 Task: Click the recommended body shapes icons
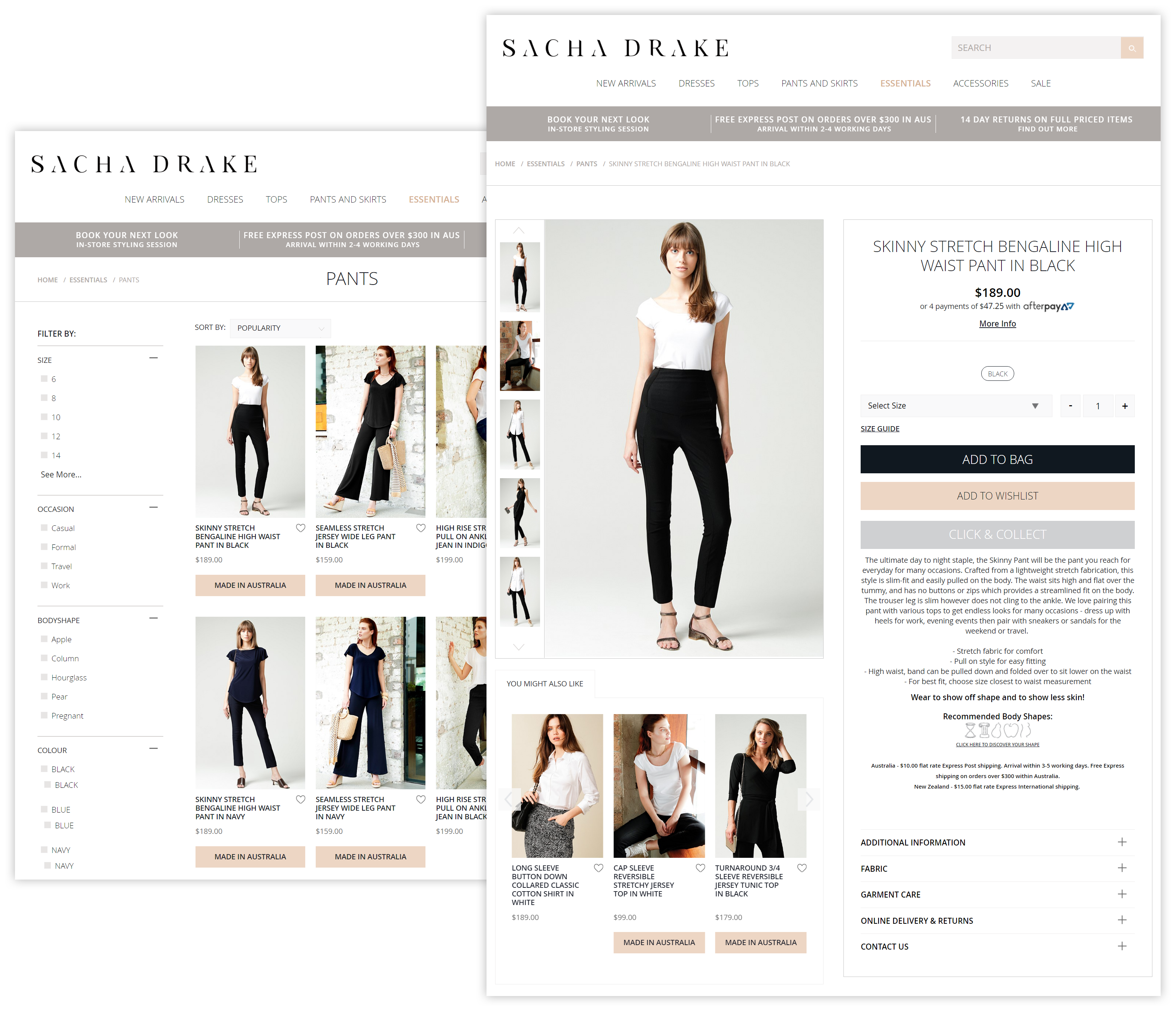click(998, 730)
